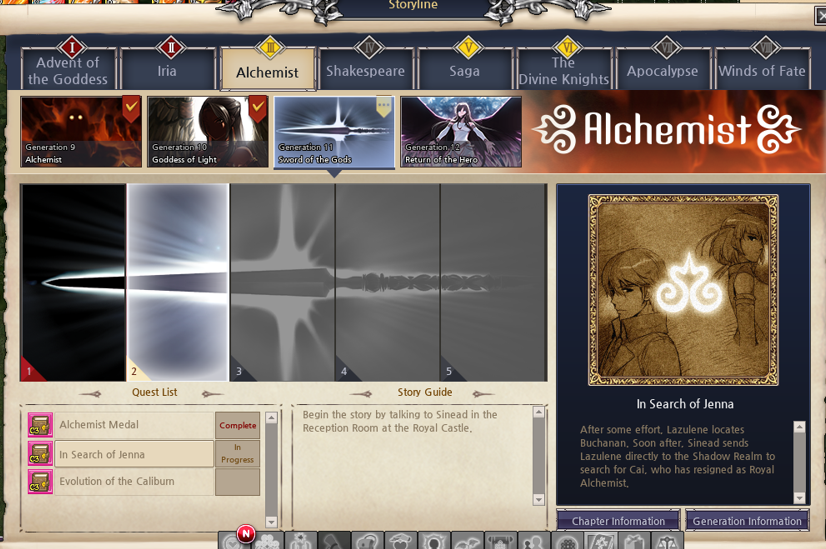Open the two-people friends icon
This screenshot has height=549, width=826.
(534, 541)
